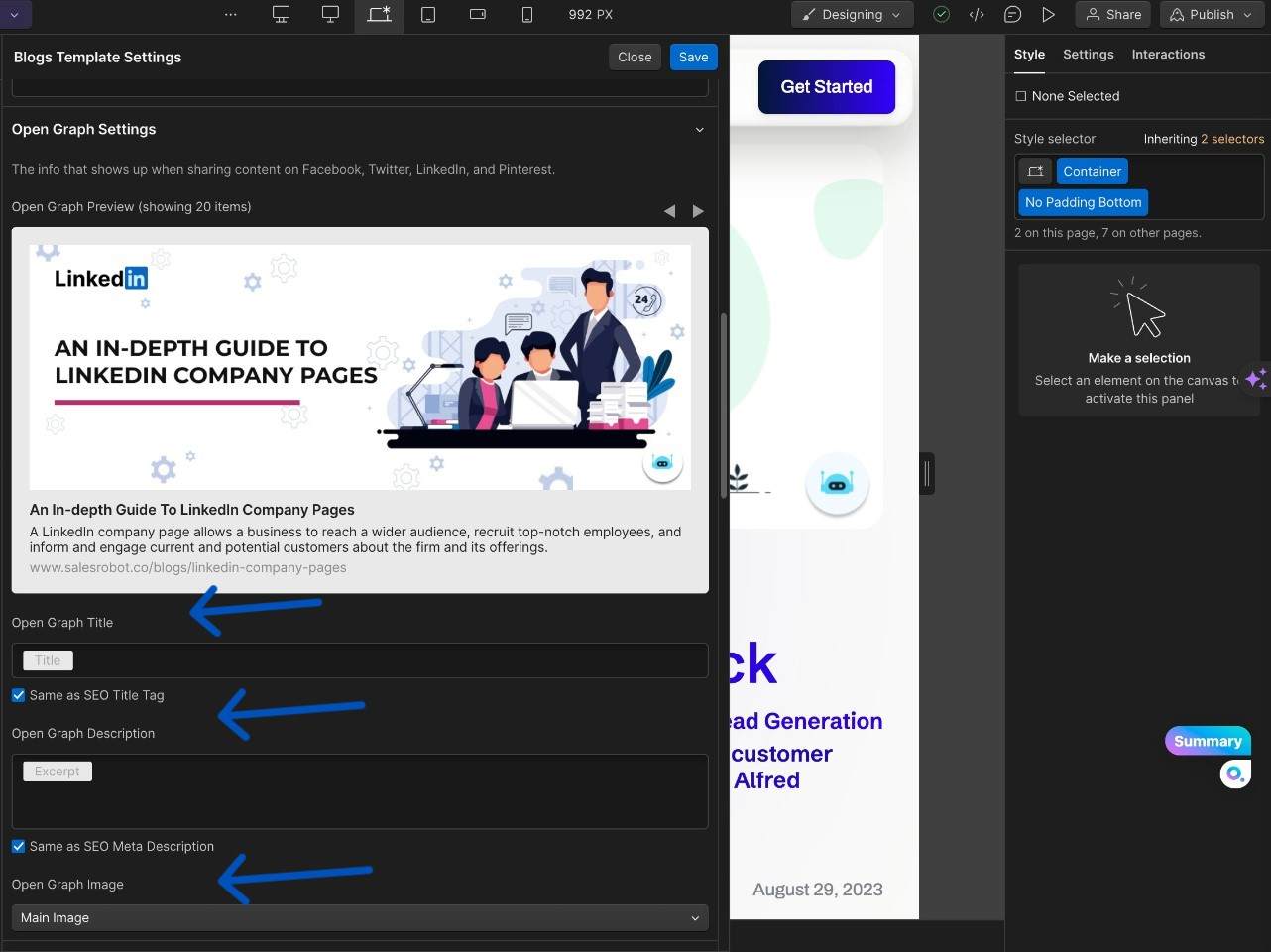Collapse the Open Graph Settings section
The width and height of the screenshot is (1271, 952).
click(x=700, y=129)
